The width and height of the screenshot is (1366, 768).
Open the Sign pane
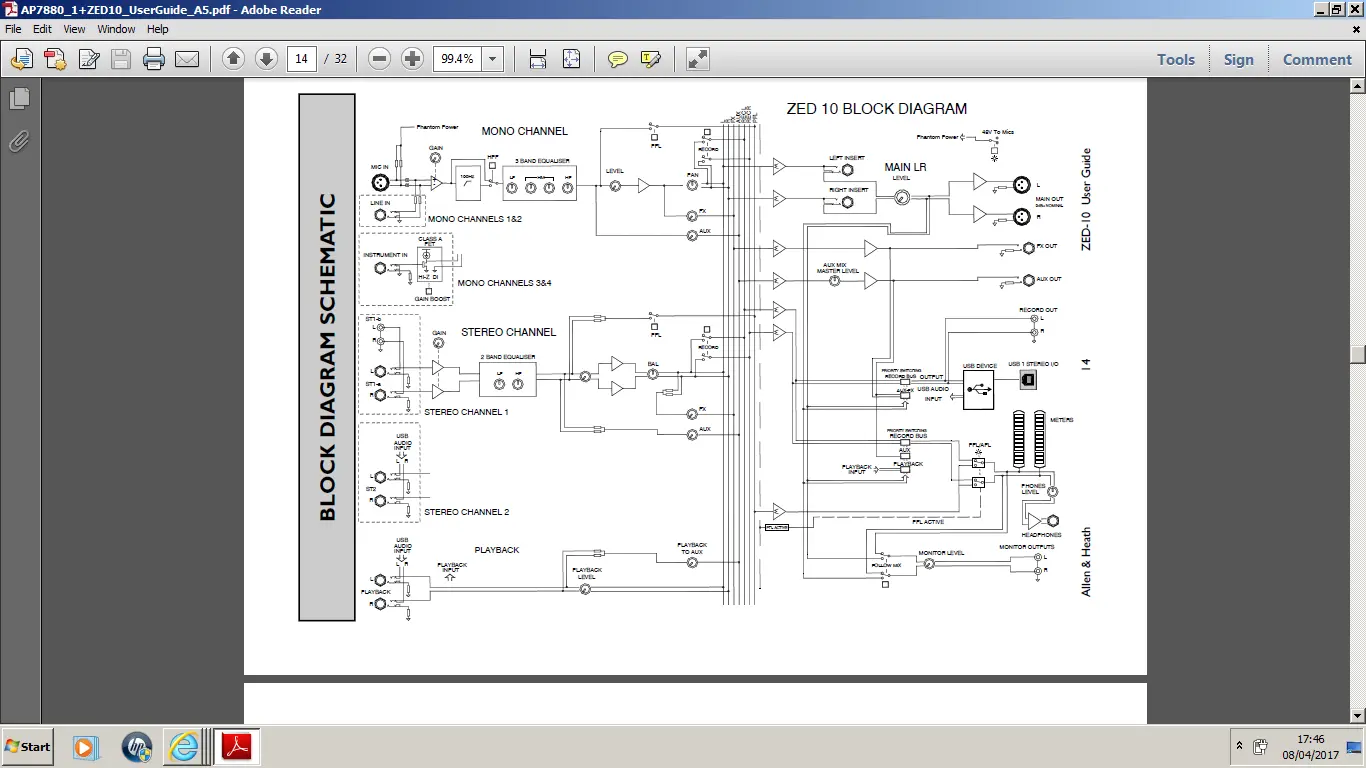click(1238, 59)
